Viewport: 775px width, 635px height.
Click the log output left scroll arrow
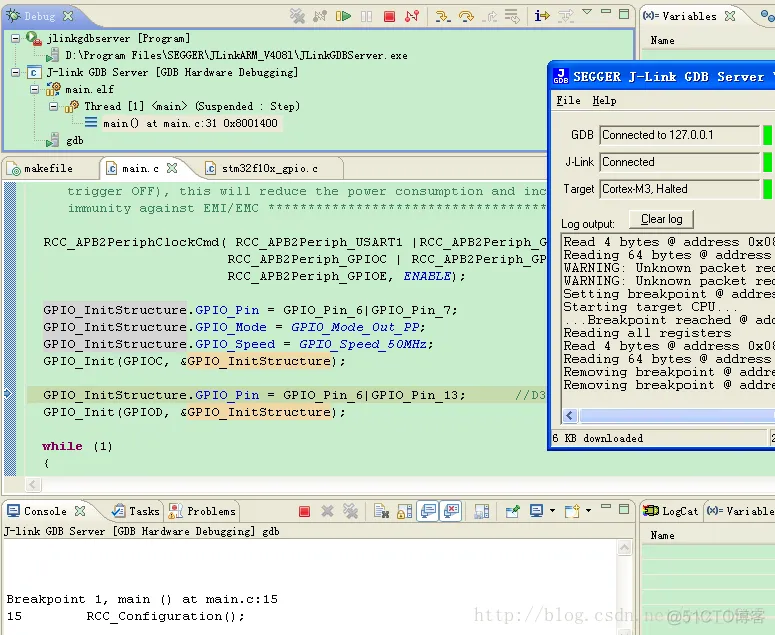(x=570, y=416)
